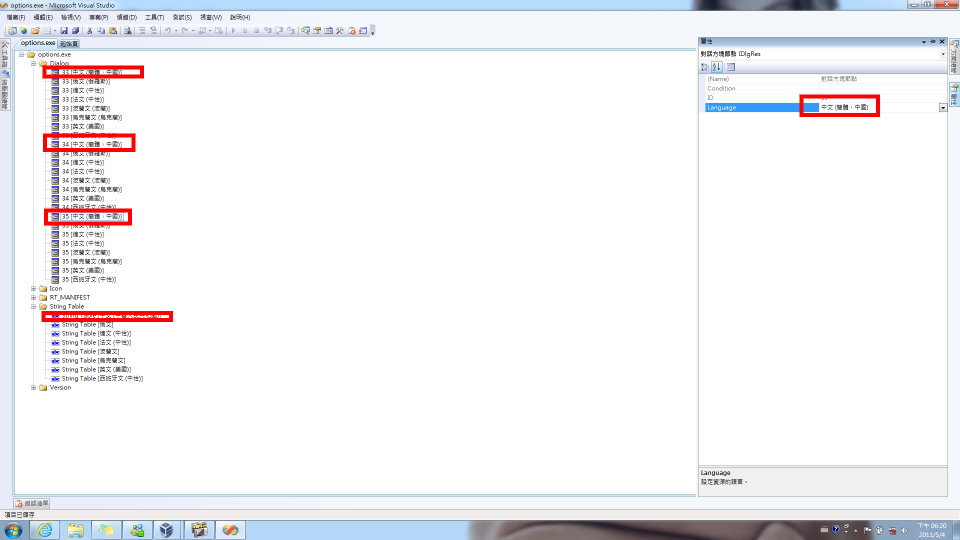Select String Table [英文 (美國)] entry
The width and height of the screenshot is (960, 540).
tap(96, 370)
